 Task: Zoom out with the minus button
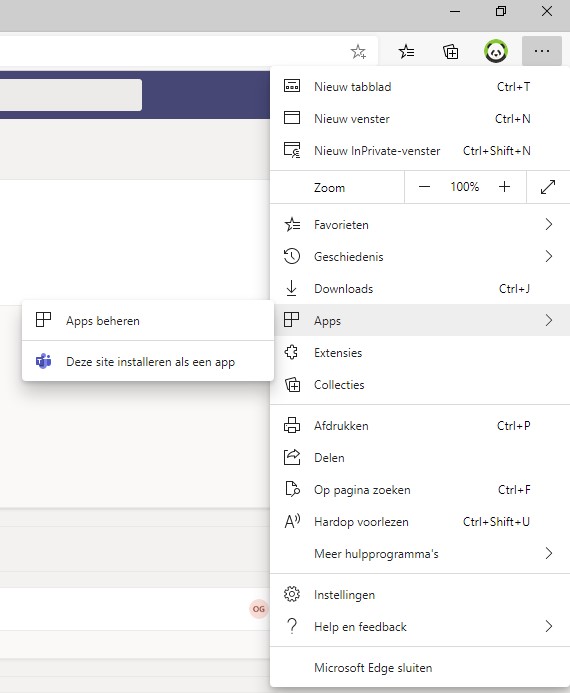pos(424,187)
